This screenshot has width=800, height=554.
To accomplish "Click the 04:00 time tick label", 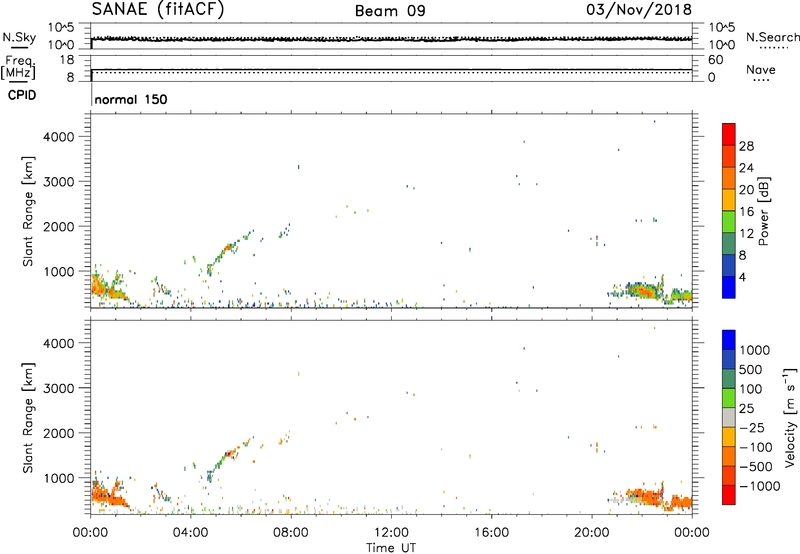I will click(x=191, y=533).
